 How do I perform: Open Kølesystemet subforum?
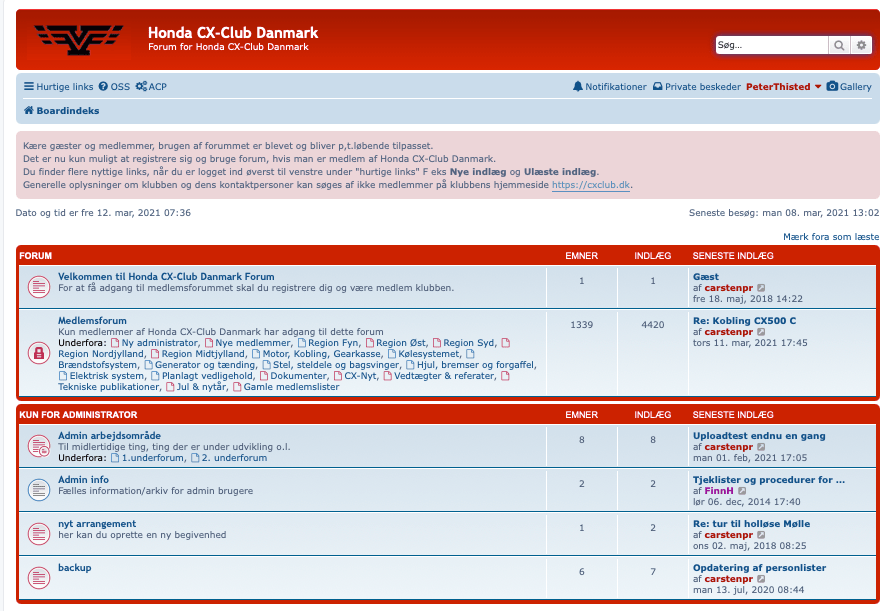point(429,354)
